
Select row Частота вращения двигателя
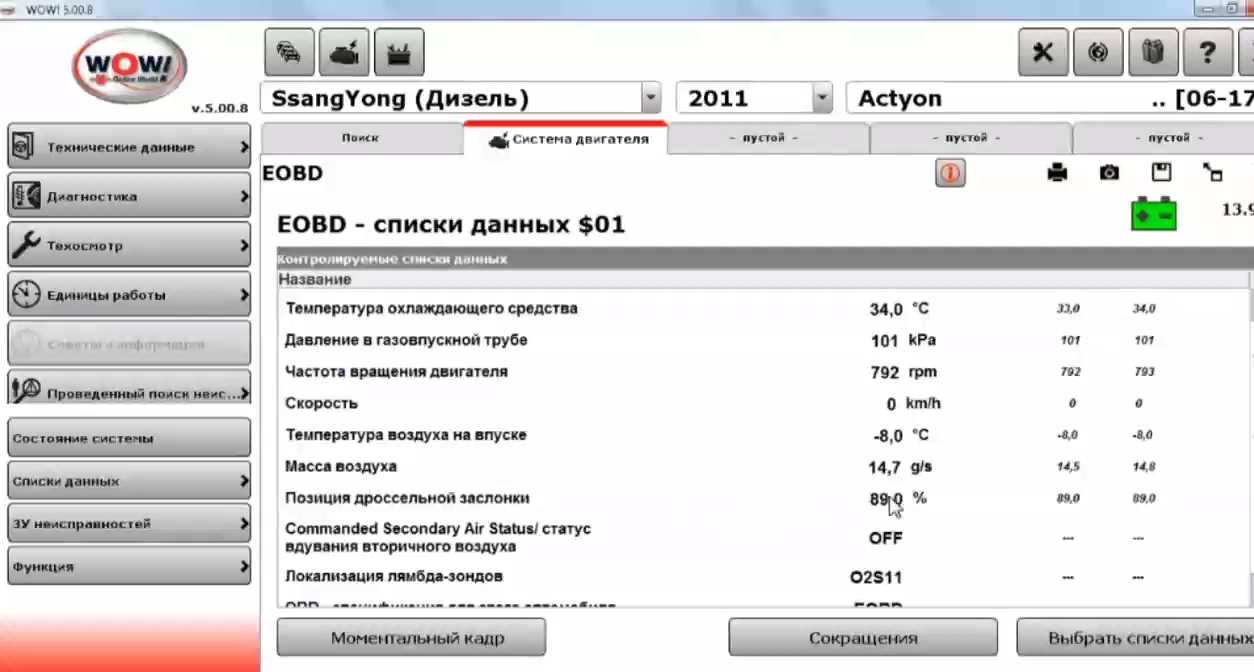pyautogui.click(x=764, y=371)
